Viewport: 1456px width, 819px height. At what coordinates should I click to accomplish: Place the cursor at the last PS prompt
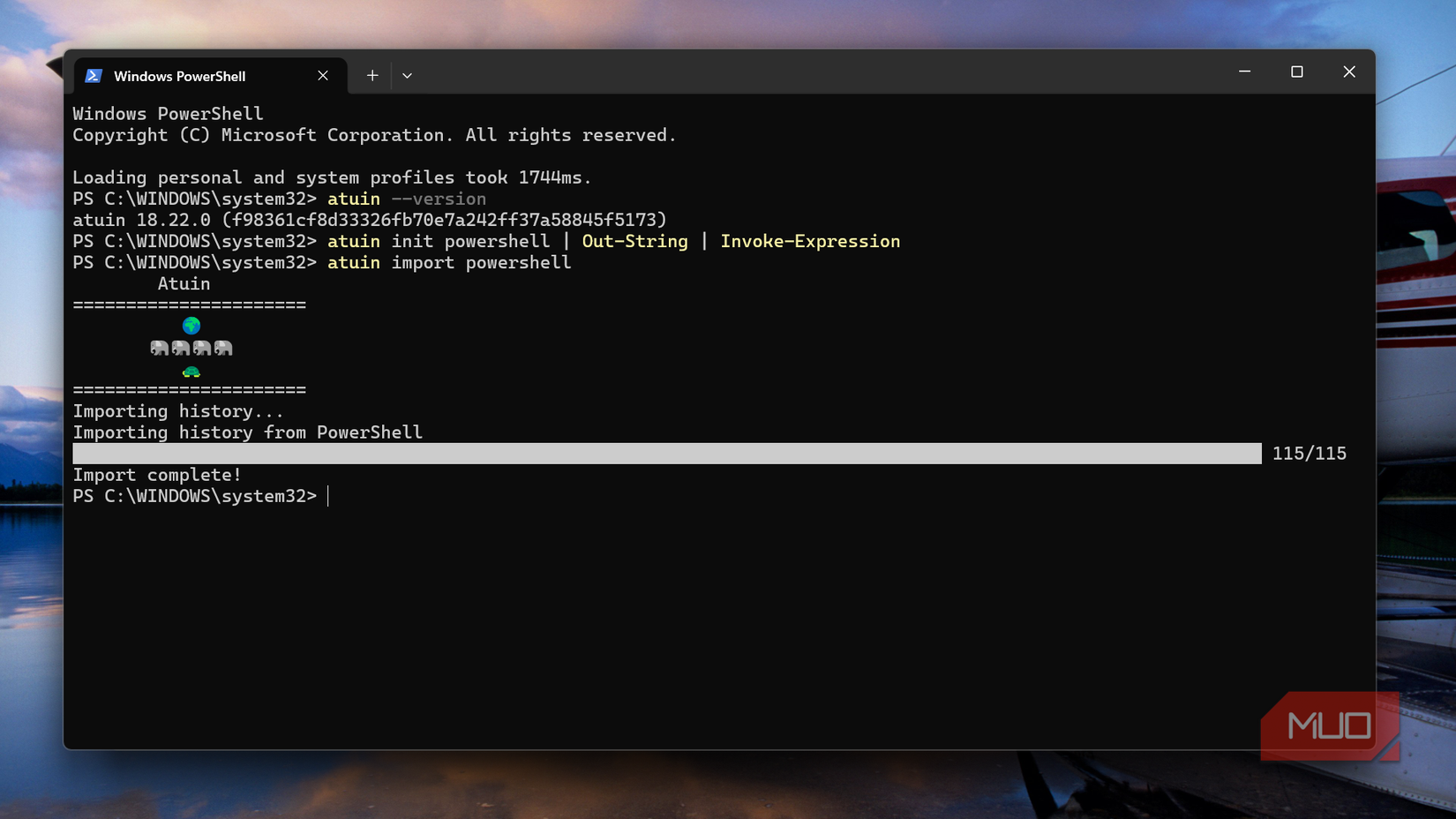pyautogui.click(x=328, y=496)
